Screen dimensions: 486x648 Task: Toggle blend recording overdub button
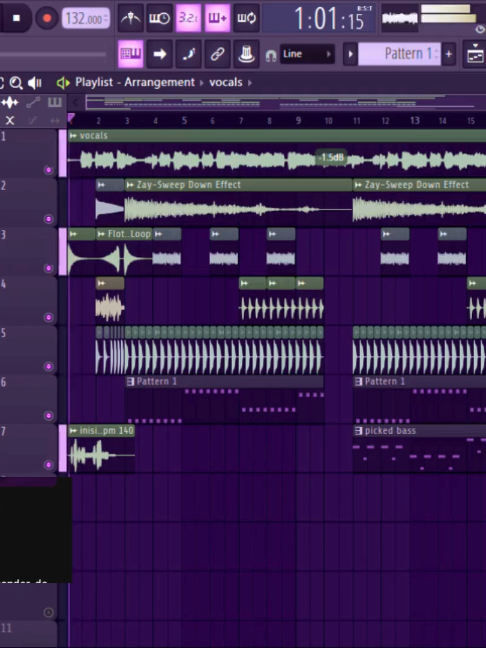[x=217, y=18]
